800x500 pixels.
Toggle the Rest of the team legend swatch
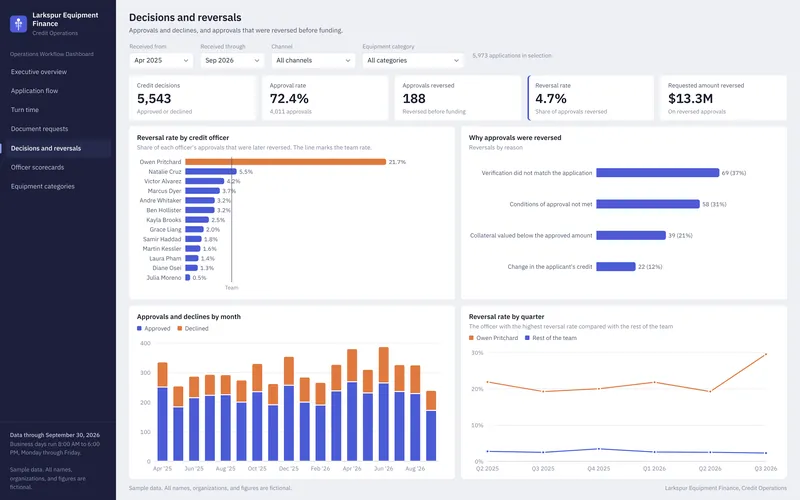[528, 338]
